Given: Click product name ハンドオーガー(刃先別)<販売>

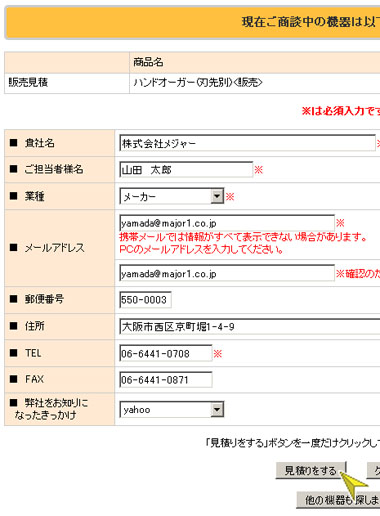Looking at the screenshot, I should pos(198,82).
